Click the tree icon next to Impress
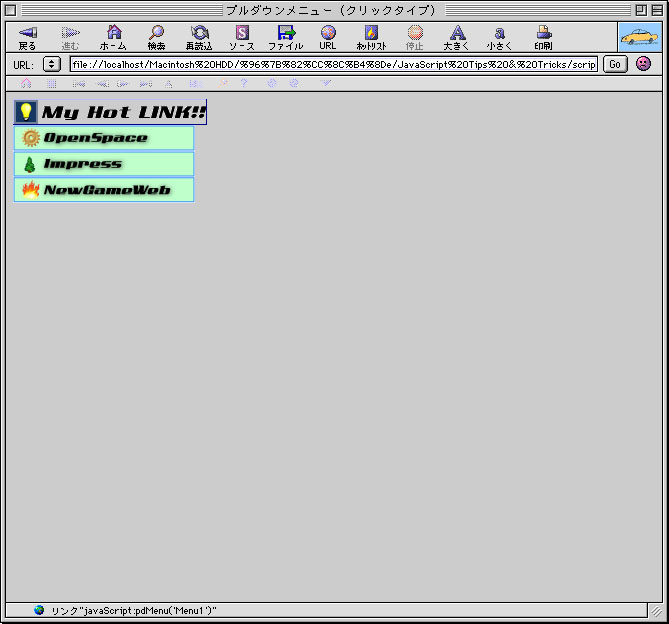This screenshot has width=669, height=624. point(29,164)
